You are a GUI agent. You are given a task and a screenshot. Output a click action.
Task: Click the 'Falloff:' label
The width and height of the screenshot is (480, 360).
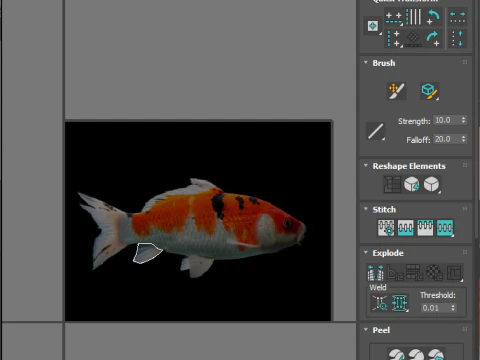coord(418,140)
